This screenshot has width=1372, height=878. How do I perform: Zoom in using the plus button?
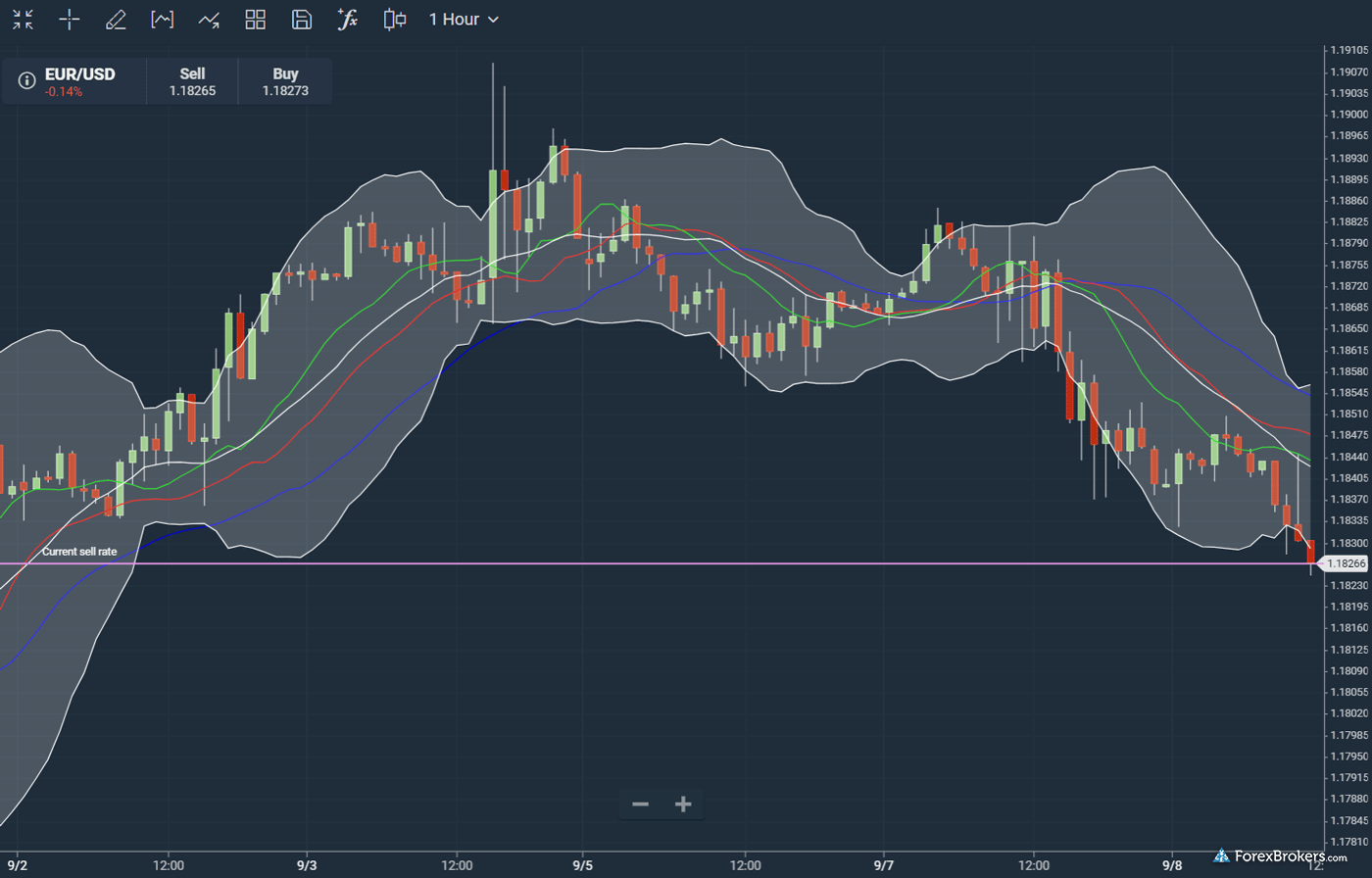[x=683, y=805]
